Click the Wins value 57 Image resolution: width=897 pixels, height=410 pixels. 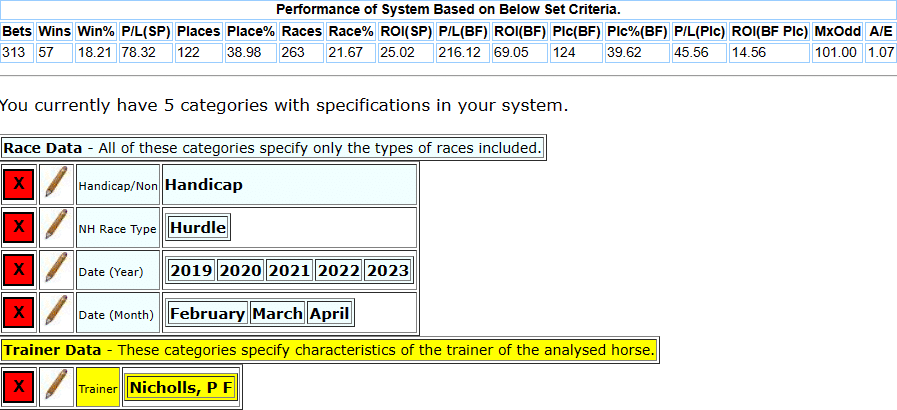(x=55, y=53)
